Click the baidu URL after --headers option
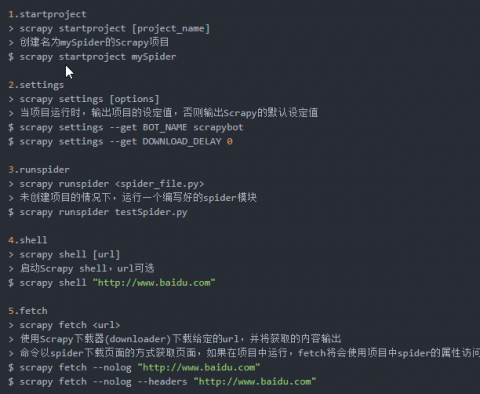The image size is (480, 394). pos(255,382)
